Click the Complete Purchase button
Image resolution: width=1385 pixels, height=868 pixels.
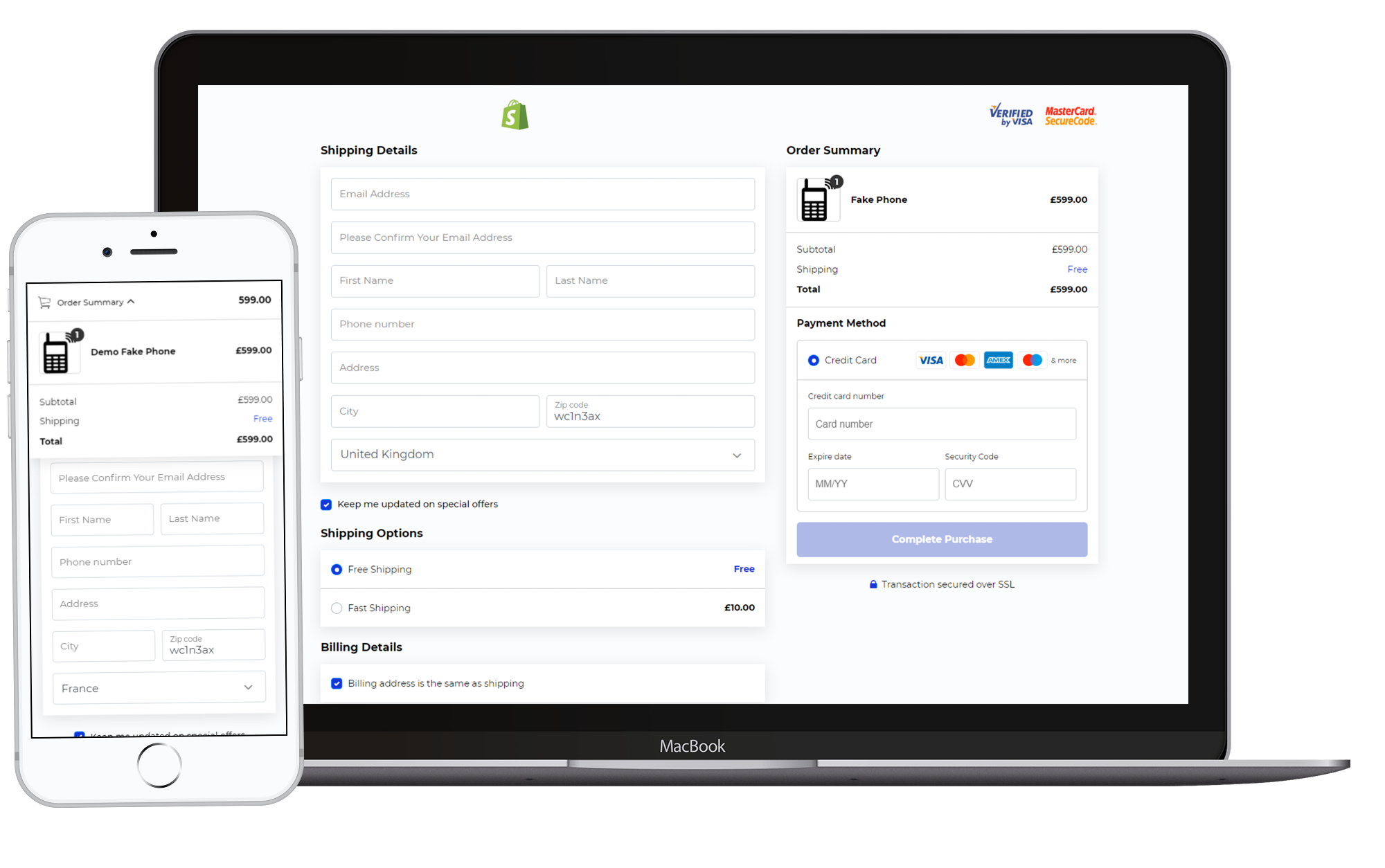[x=941, y=538]
